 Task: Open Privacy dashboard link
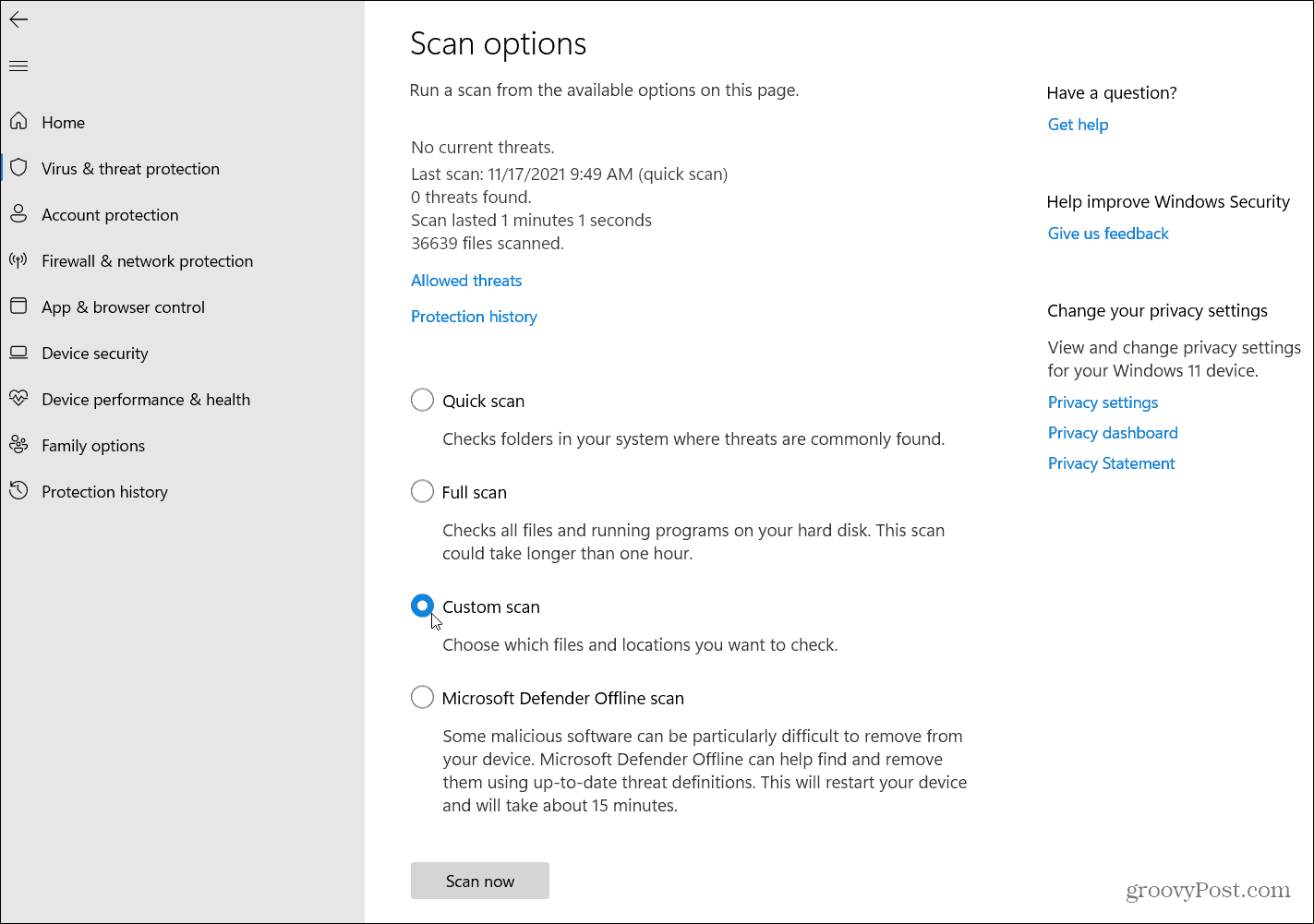(1113, 433)
